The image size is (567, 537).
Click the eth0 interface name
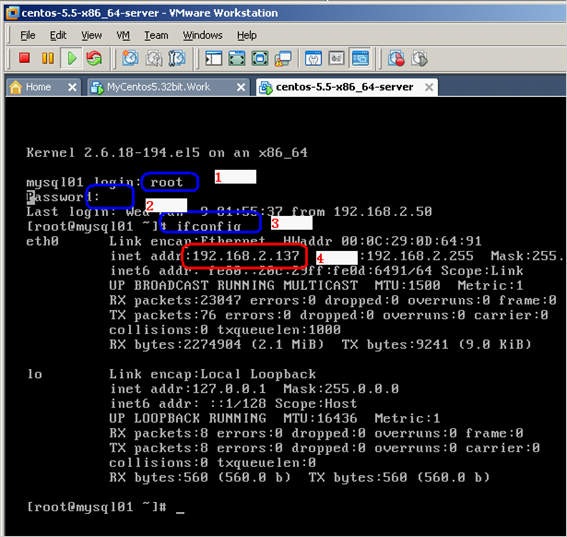(42, 241)
